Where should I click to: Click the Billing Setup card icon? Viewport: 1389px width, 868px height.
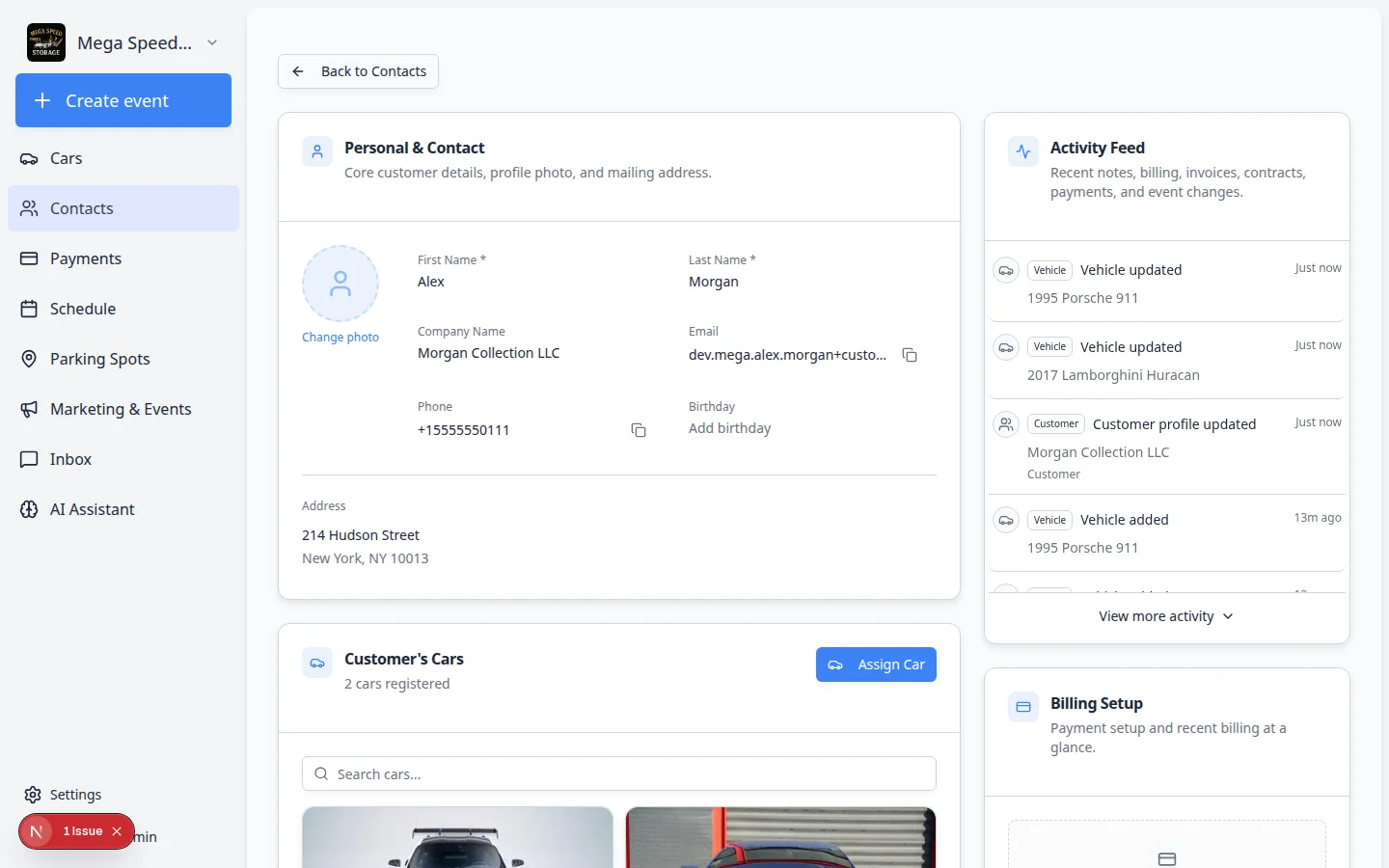click(x=1023, y=707)
